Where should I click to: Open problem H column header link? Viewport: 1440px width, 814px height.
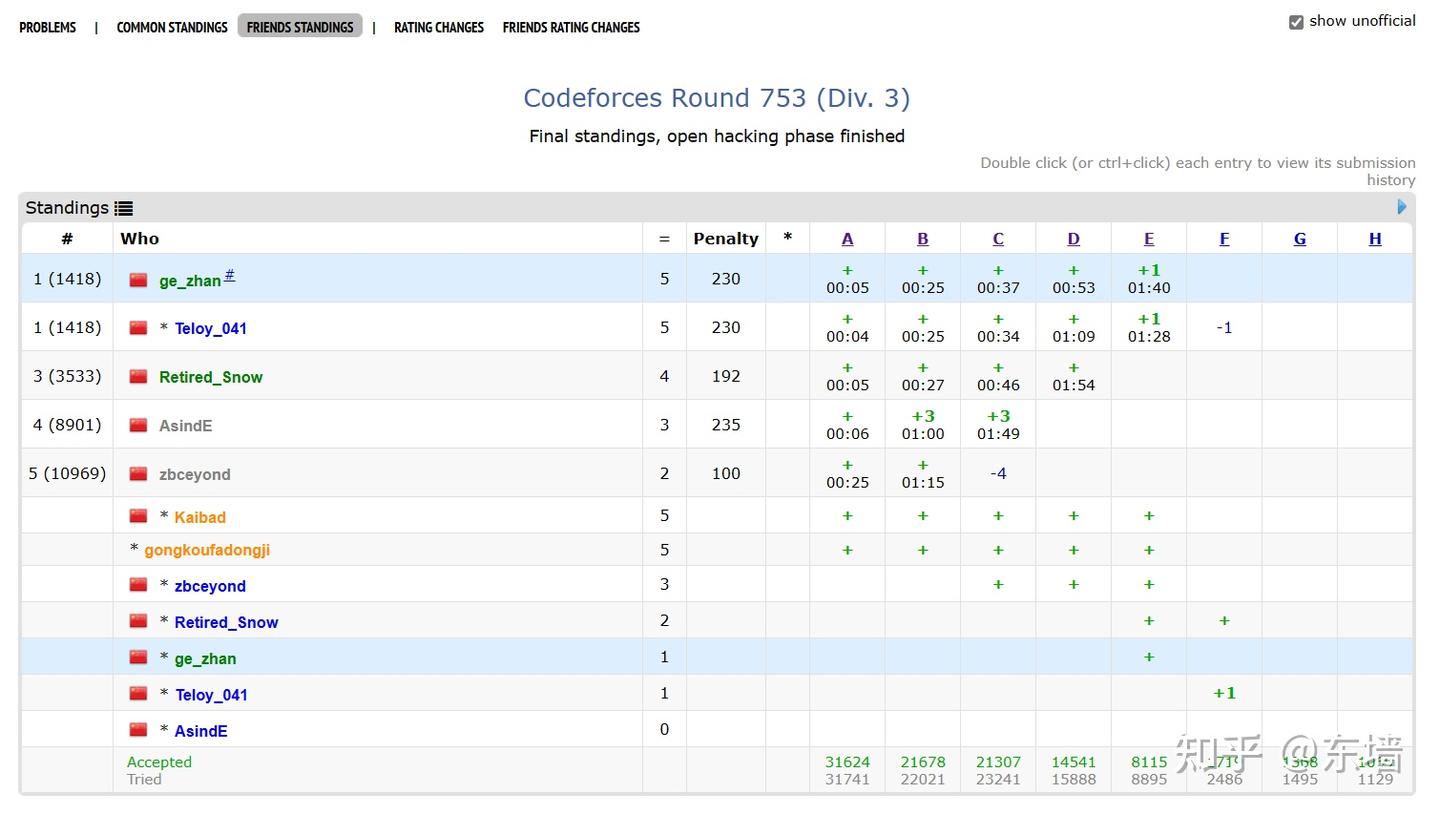click(1375, 239)
